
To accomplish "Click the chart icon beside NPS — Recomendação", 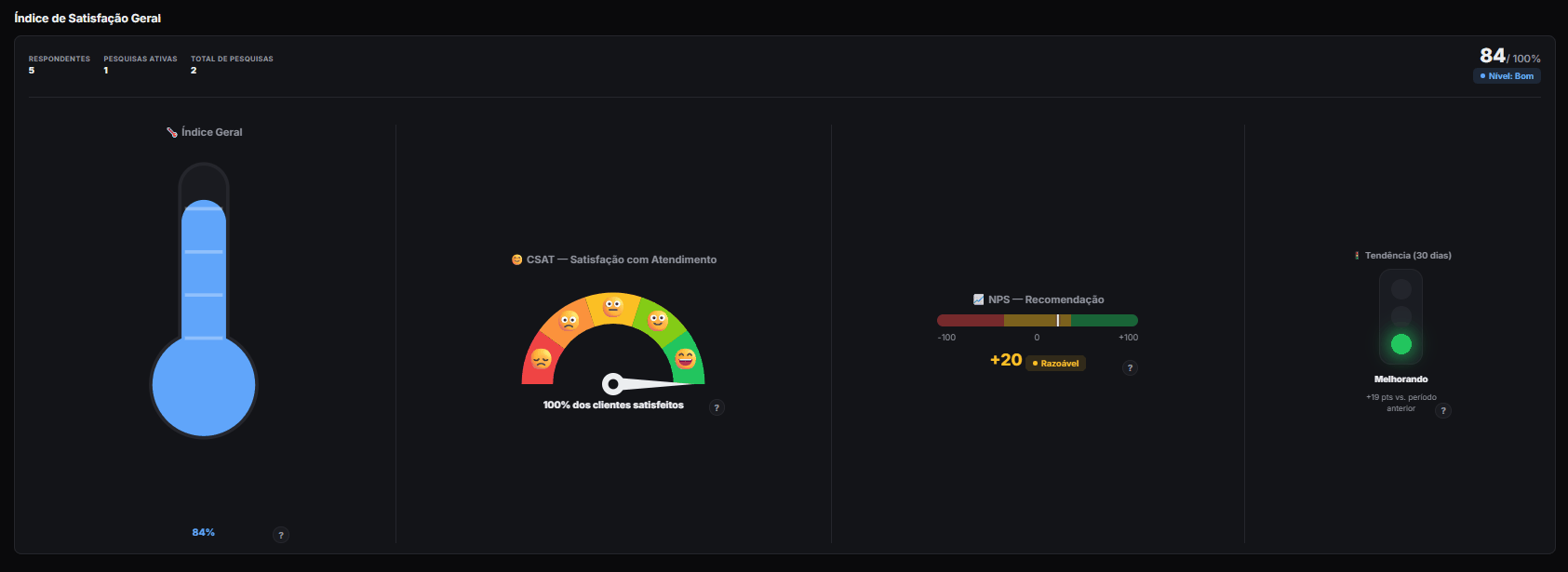I will coord(978,299).
